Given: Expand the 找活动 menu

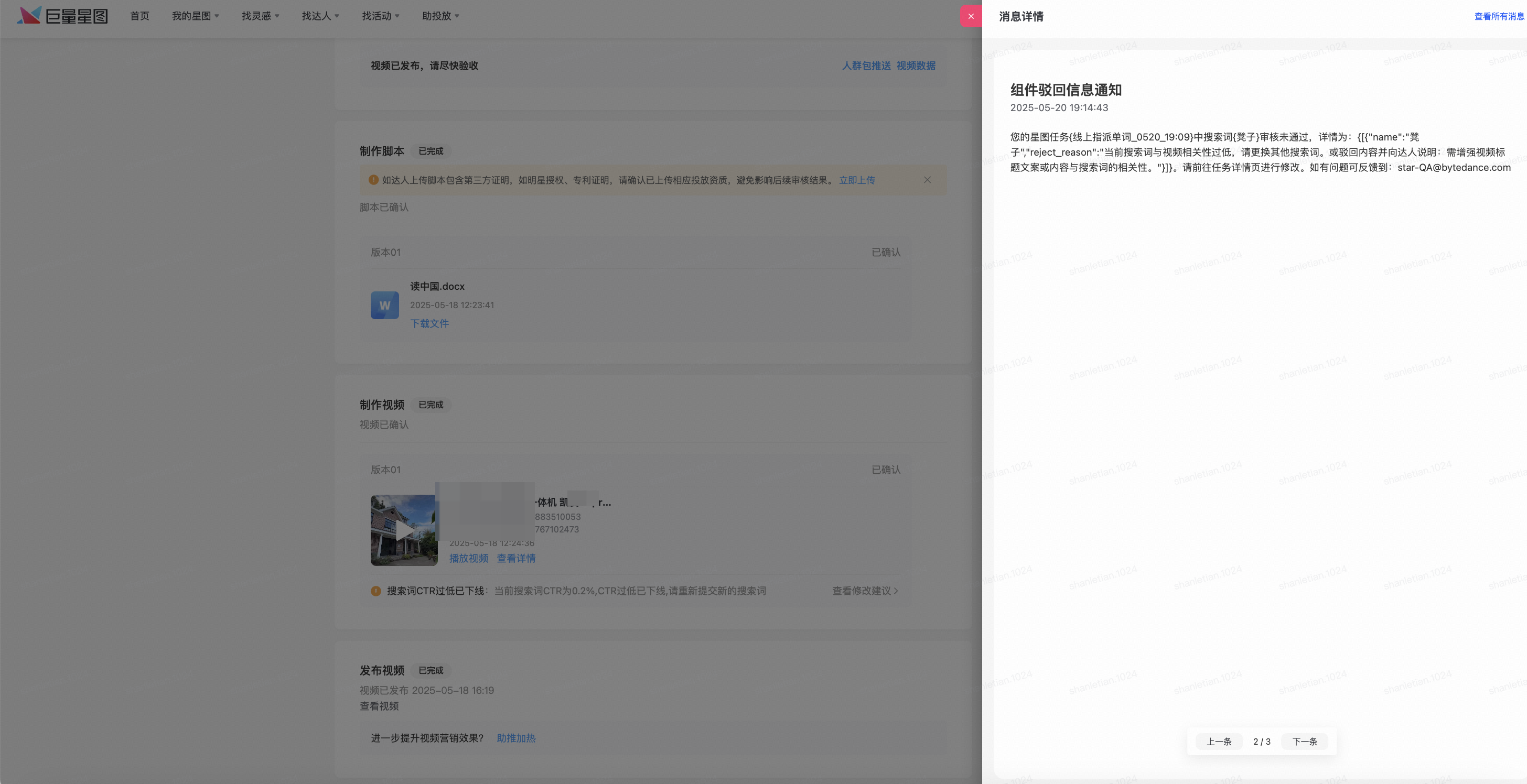Looking at the screenshot, I should (381, 16).
